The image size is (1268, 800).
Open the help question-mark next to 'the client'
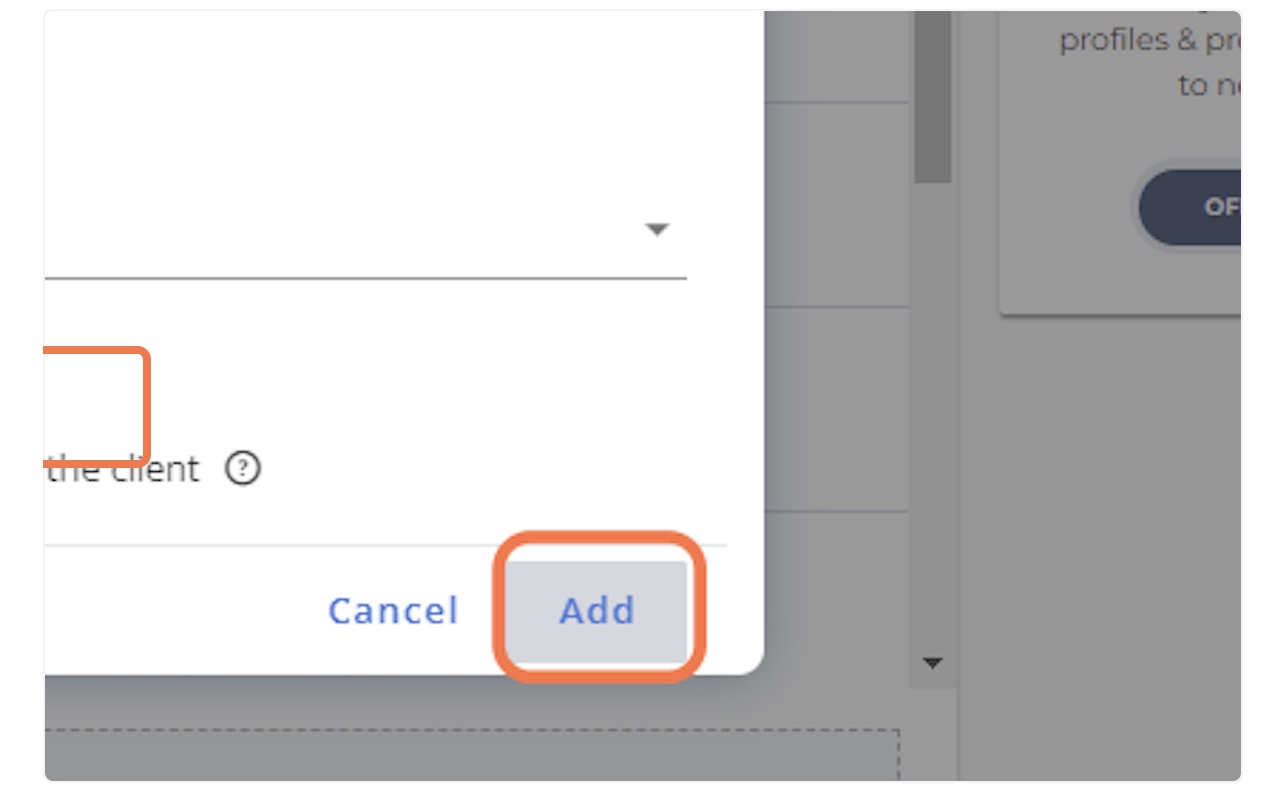tap(243, 468)
